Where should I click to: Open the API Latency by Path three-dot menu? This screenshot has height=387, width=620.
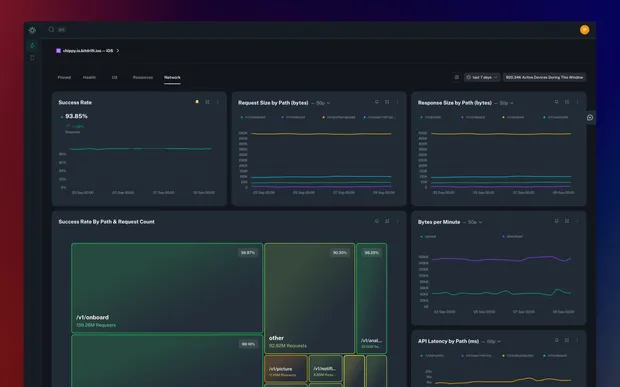point(577,340)
